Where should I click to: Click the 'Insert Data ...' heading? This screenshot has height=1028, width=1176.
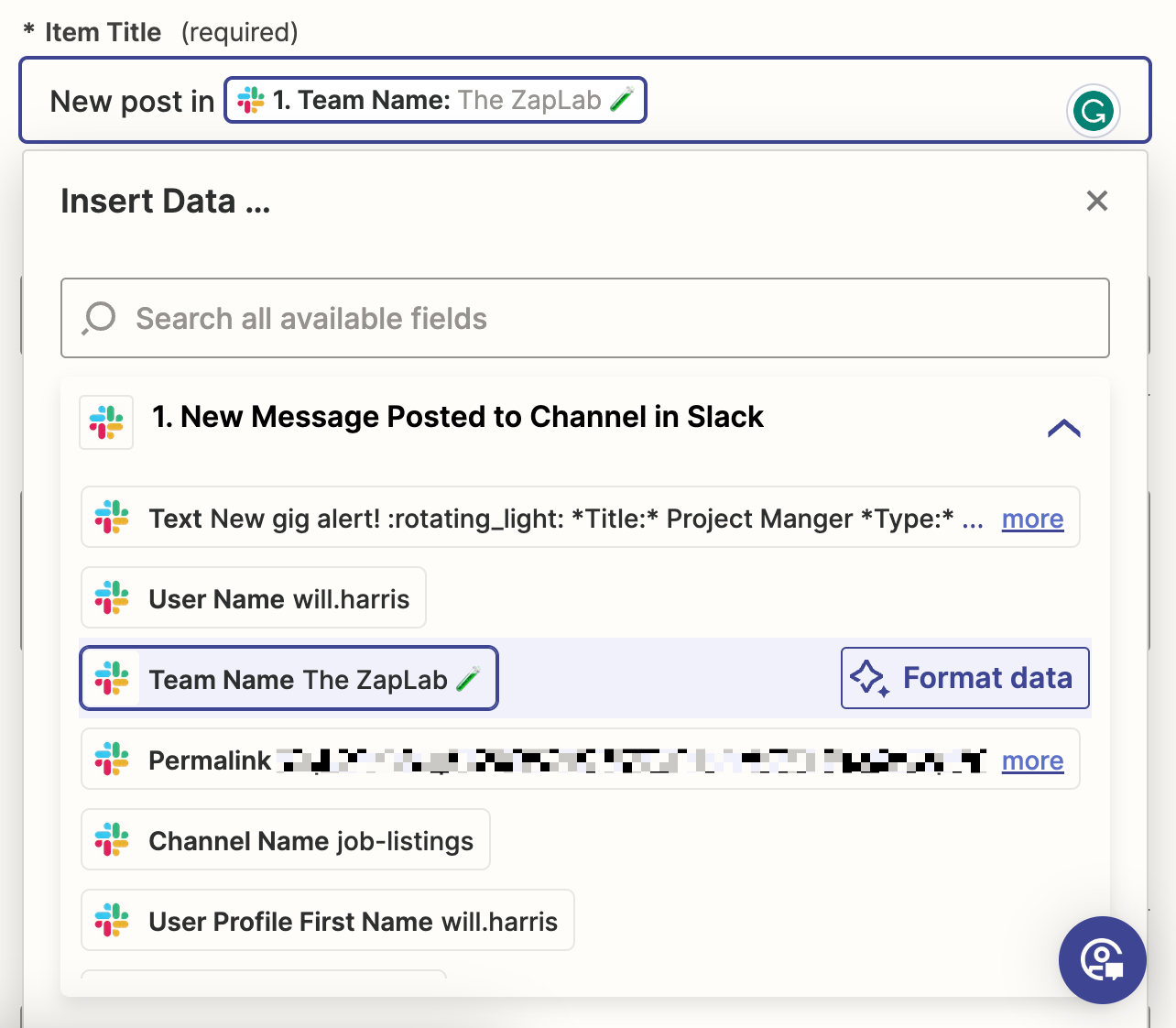[x=166, y=201]
